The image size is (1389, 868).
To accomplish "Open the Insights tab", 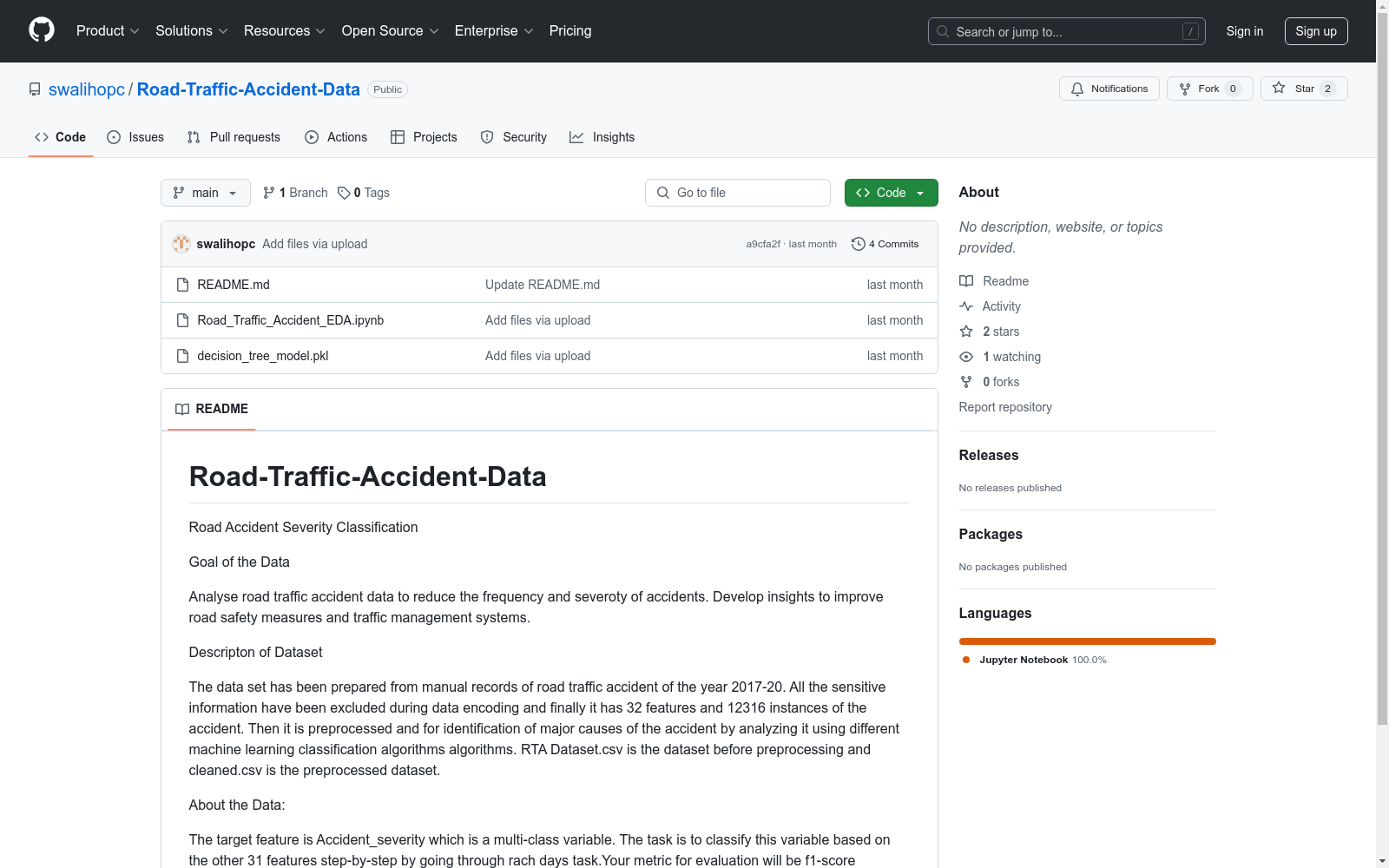I will (602, 137).
